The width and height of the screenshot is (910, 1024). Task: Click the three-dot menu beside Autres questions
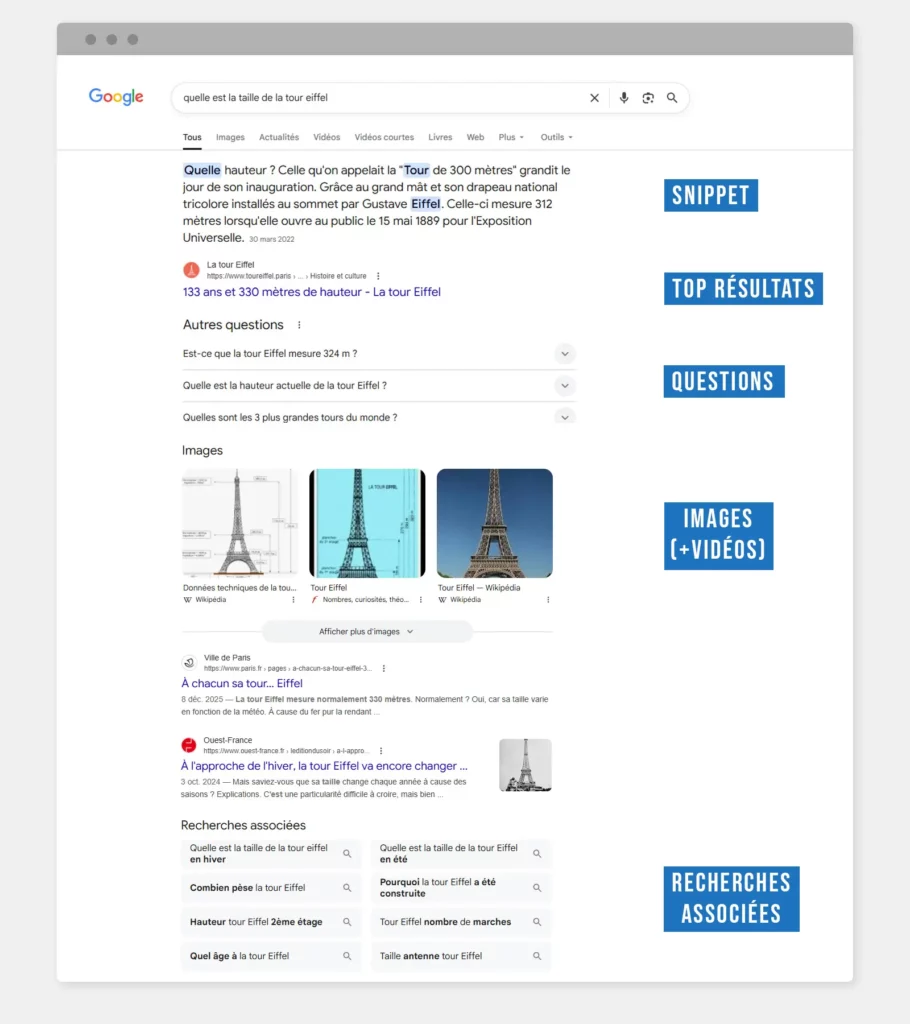(297, 324)
